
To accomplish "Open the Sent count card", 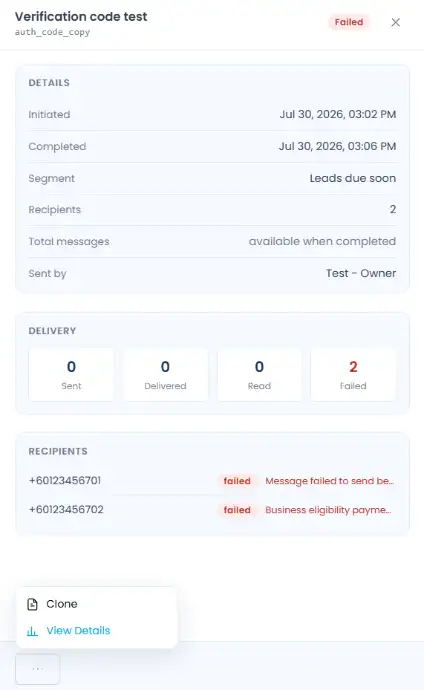I will pyautogui.click(x=71, y=374).
